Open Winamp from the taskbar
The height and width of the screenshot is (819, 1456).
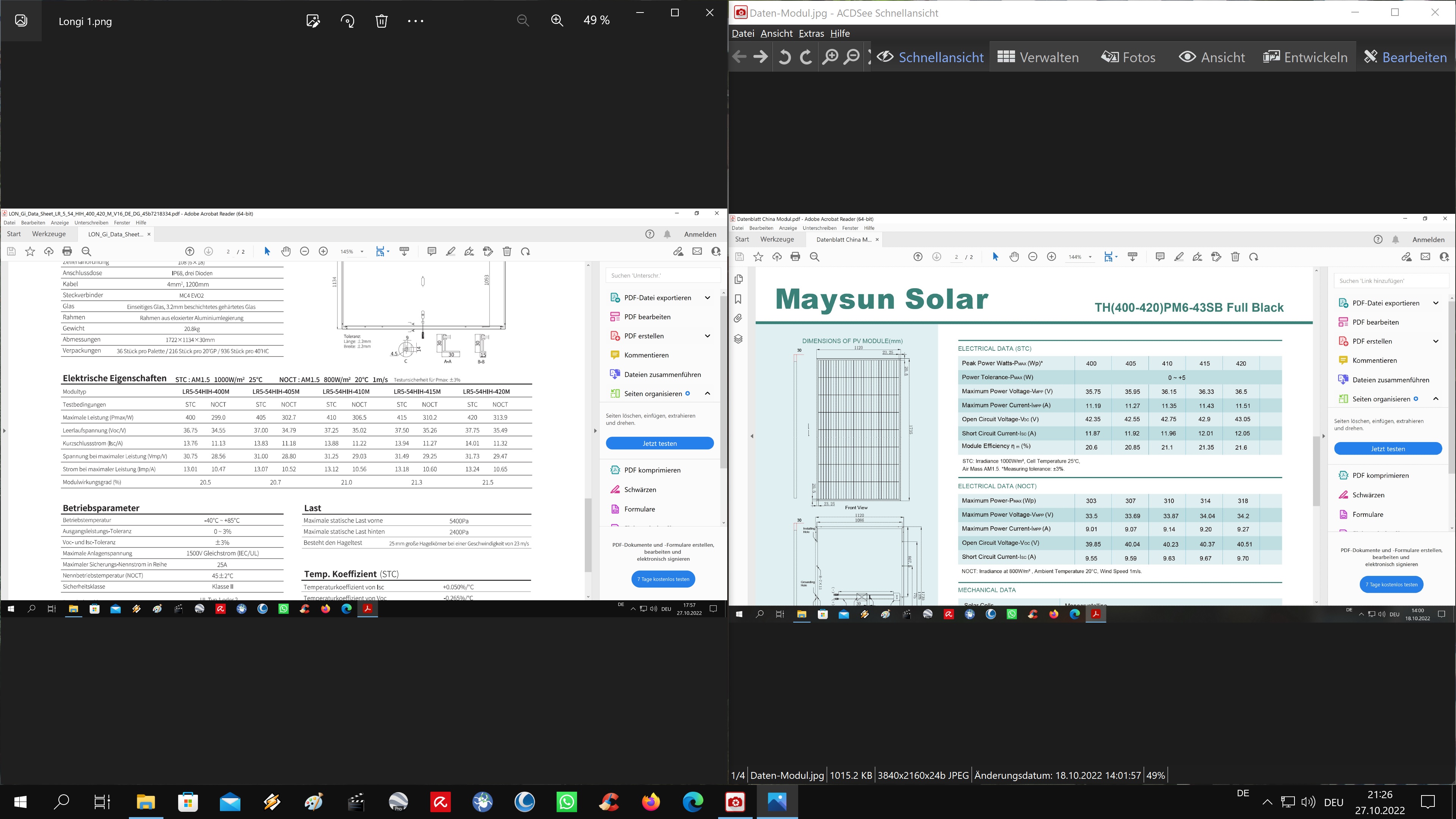[272, 802]
